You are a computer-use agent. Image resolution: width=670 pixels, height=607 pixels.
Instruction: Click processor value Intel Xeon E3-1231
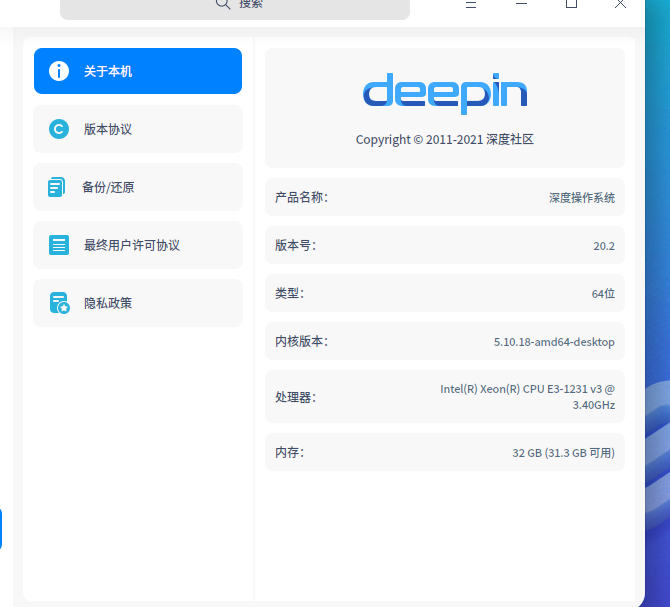(x=527, y=397)
